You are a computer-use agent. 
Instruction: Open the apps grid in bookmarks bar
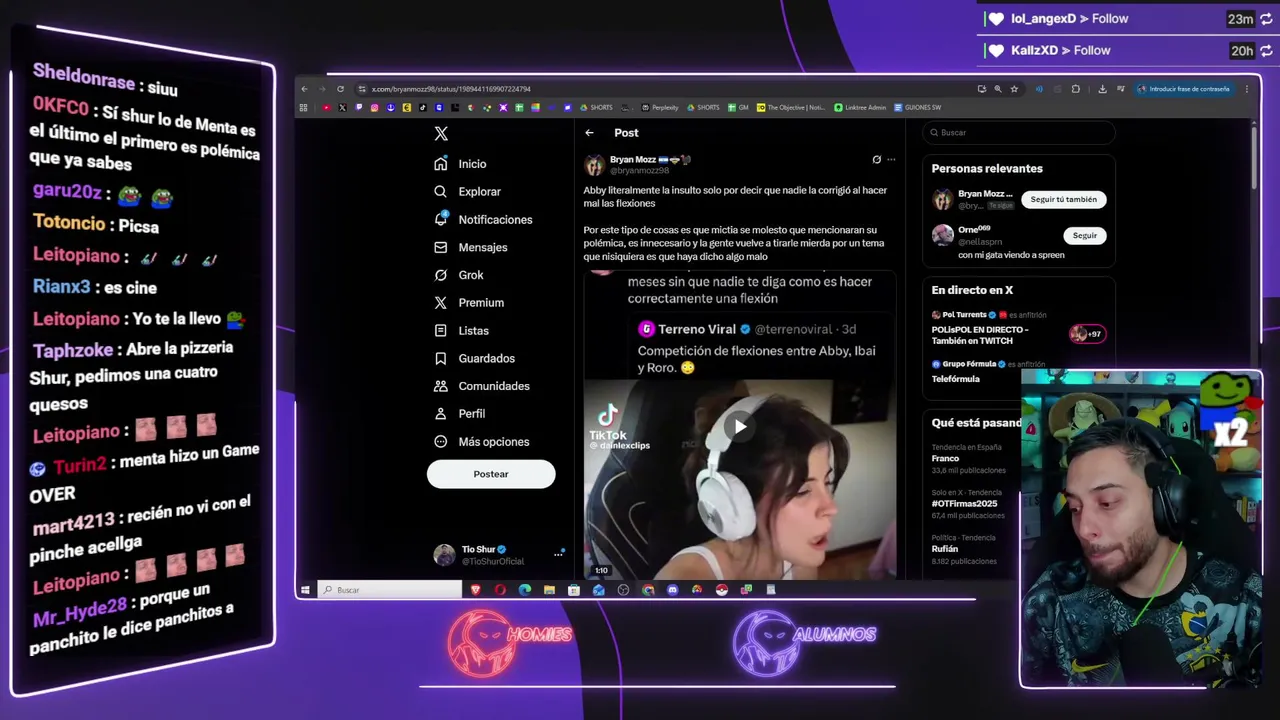[x=304, y=108]
